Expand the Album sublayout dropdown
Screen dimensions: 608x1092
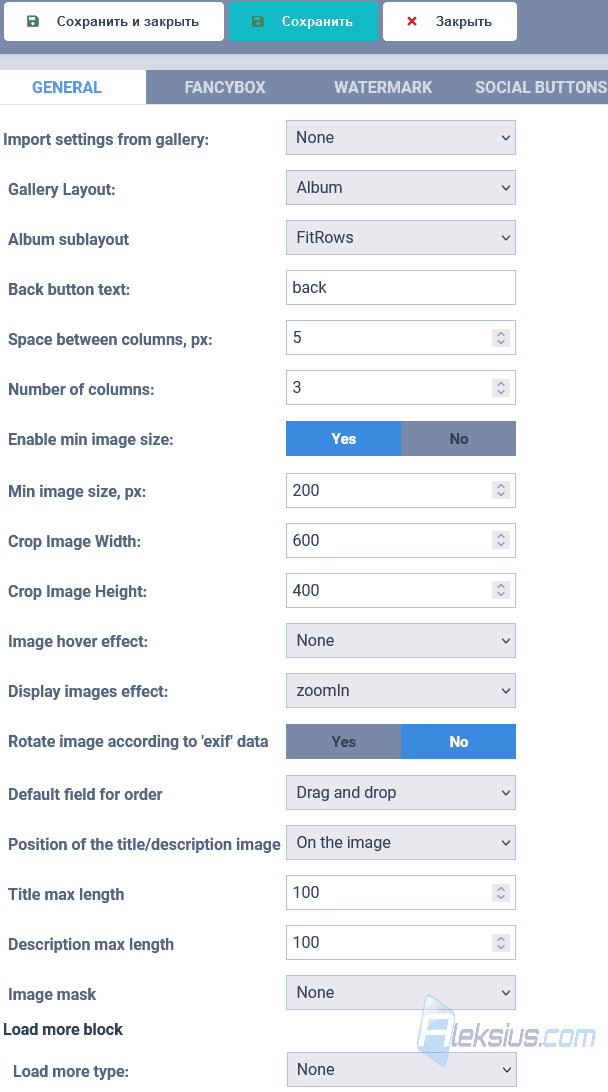click(x=400, y=237)
